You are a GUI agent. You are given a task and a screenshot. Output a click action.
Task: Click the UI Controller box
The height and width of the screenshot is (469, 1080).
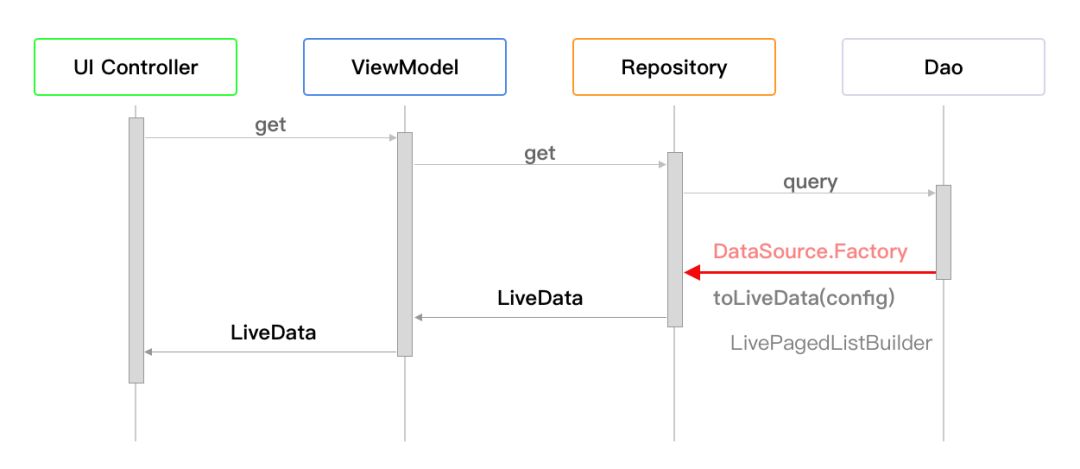point(136,67)
